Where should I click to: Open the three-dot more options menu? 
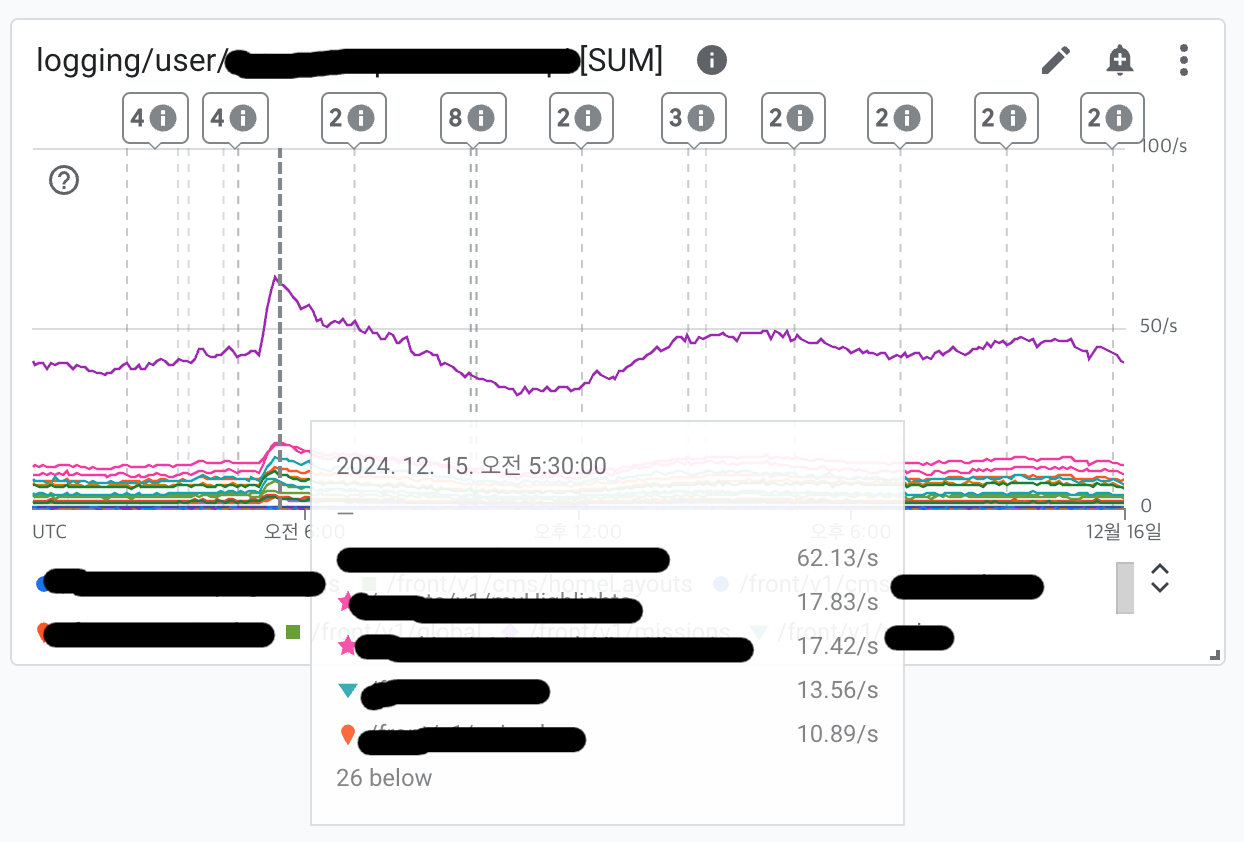pyautogui.click(x=1184, y=60)
